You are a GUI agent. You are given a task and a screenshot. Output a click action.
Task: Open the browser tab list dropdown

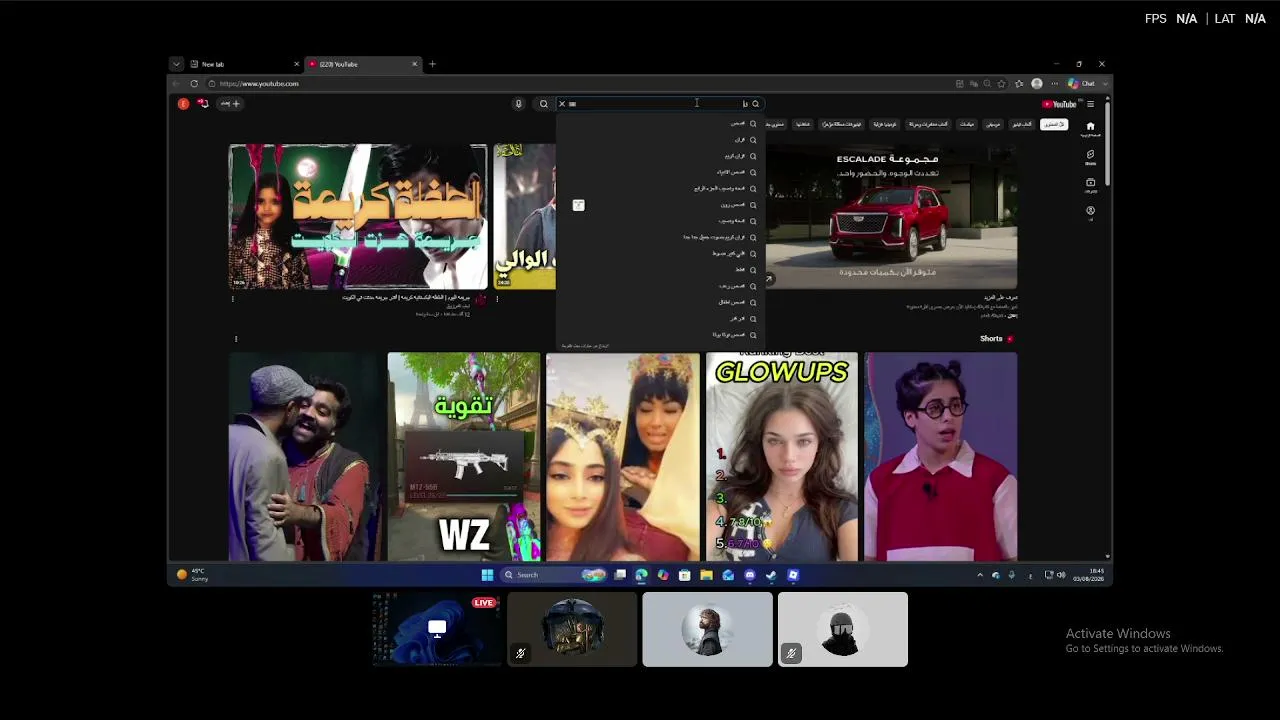point(176,64)
